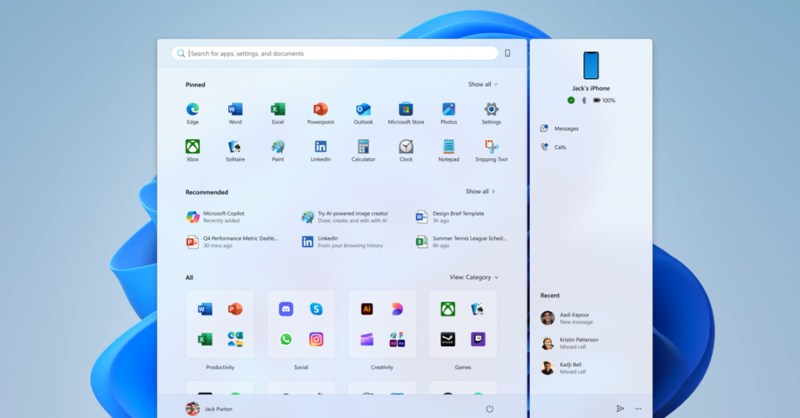Open PowerPoint inside the Productivity folder
Screen dimensions: 800x418
pyautogui.click(x=235, y=309)
